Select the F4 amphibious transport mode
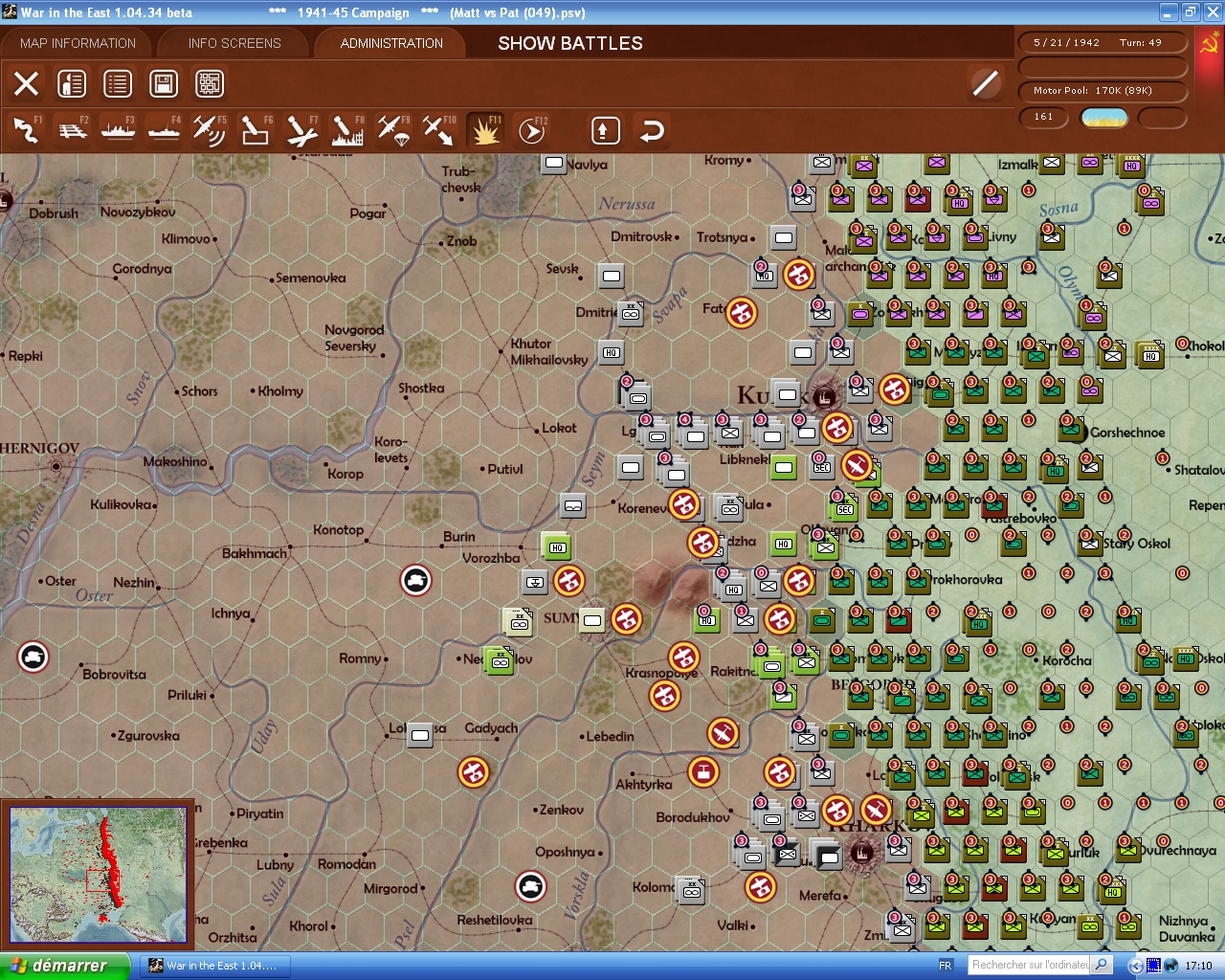Image resolution: width=1225 pixels, height=980 pixels. click(x=165, y=130)
